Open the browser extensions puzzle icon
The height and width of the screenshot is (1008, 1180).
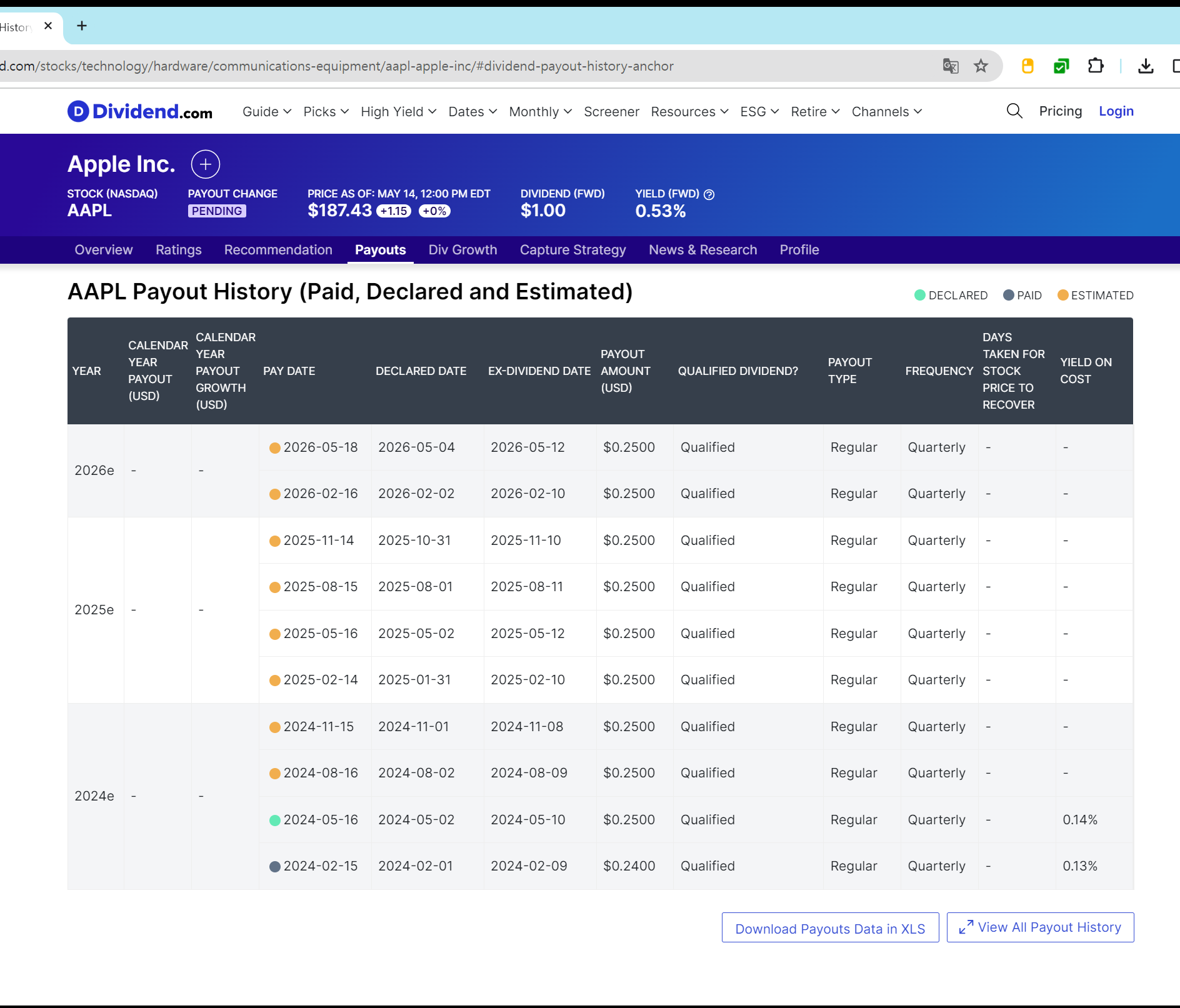(1096, 66)
